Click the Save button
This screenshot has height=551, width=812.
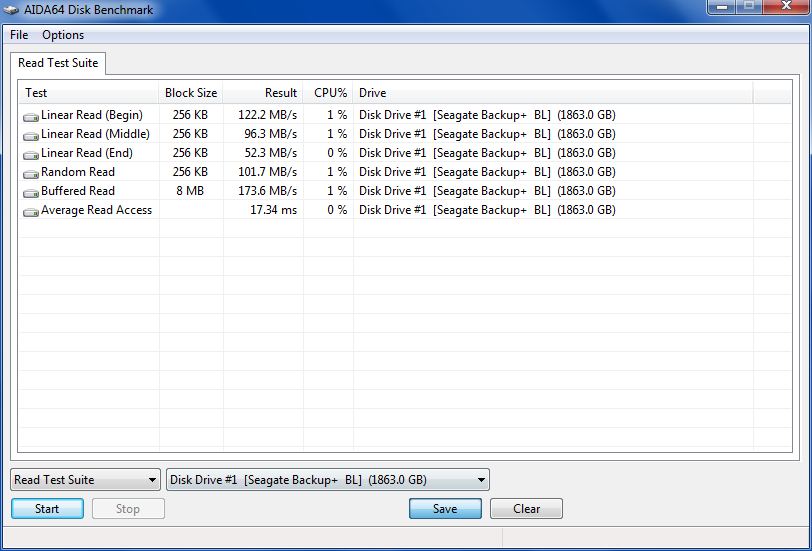click(x=445, y=509)
